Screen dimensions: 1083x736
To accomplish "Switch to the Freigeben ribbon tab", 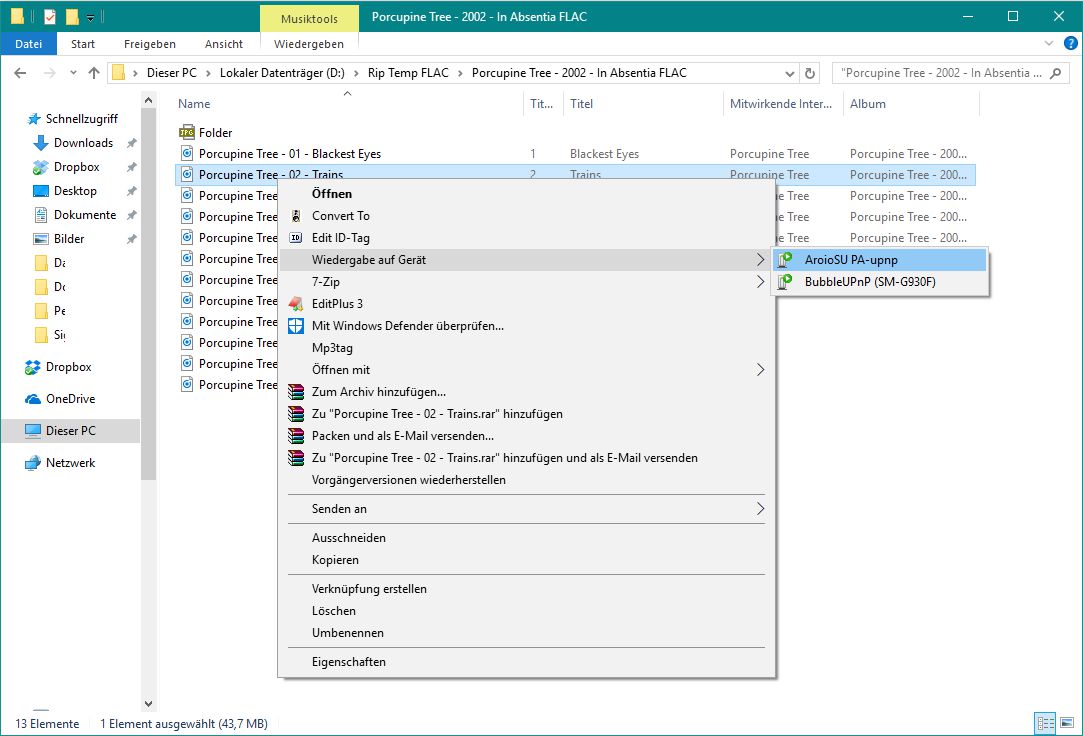I will coord(150,44).
